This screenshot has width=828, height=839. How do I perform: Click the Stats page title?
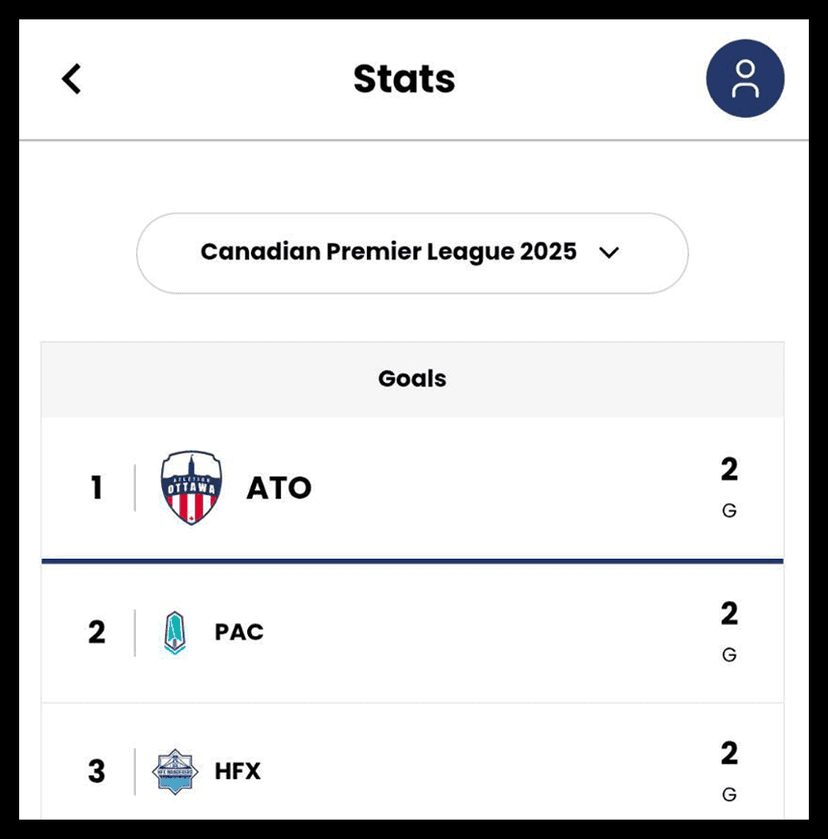(x=404, y=79)
